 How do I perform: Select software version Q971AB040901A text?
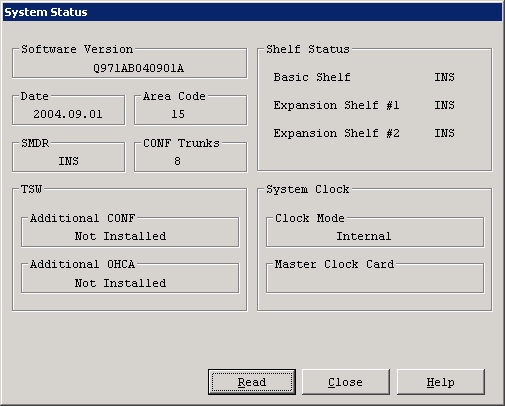pos(138,68)
